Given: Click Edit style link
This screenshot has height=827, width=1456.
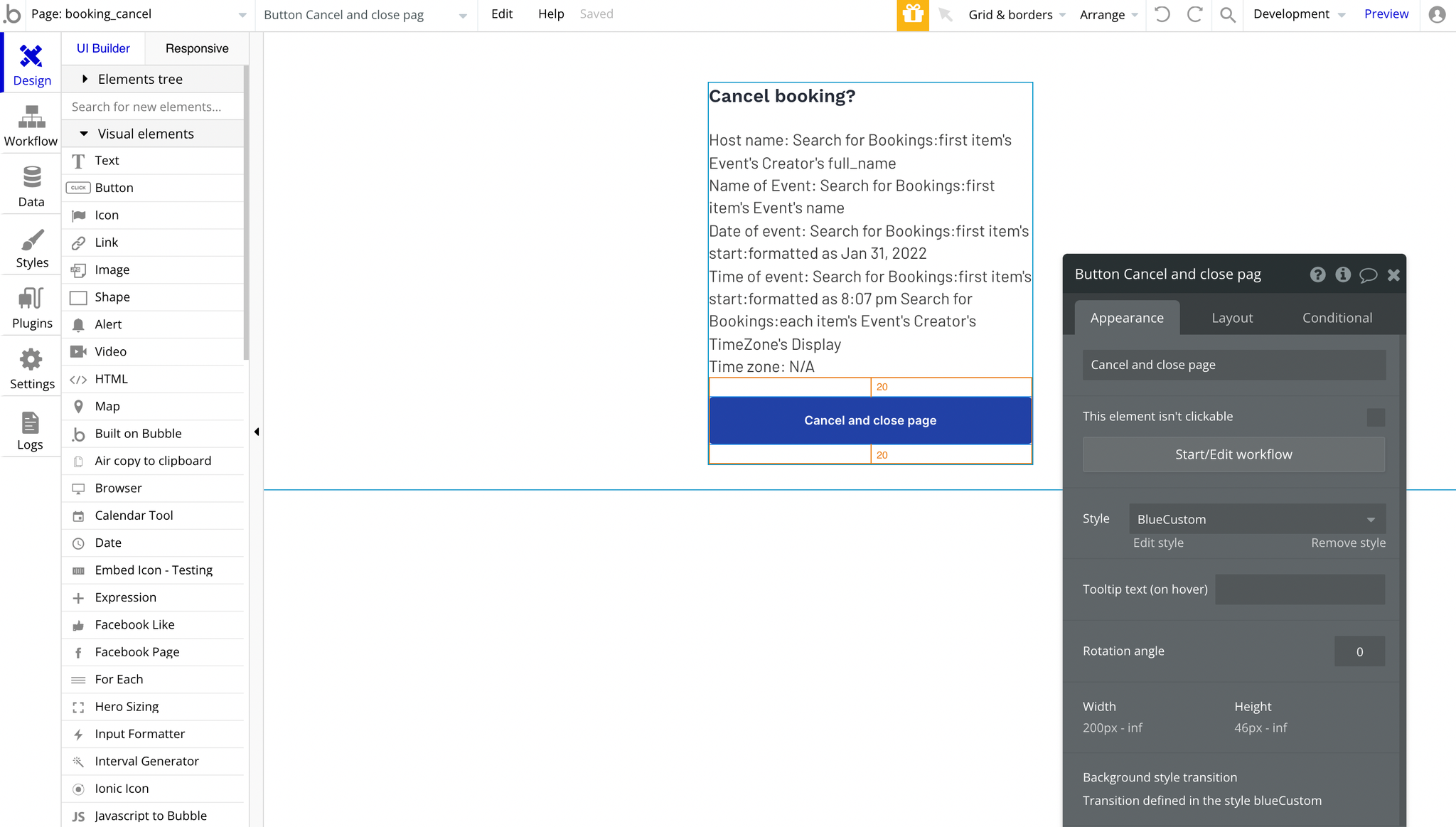Looking at the screenshot, I should point(1158,543).
